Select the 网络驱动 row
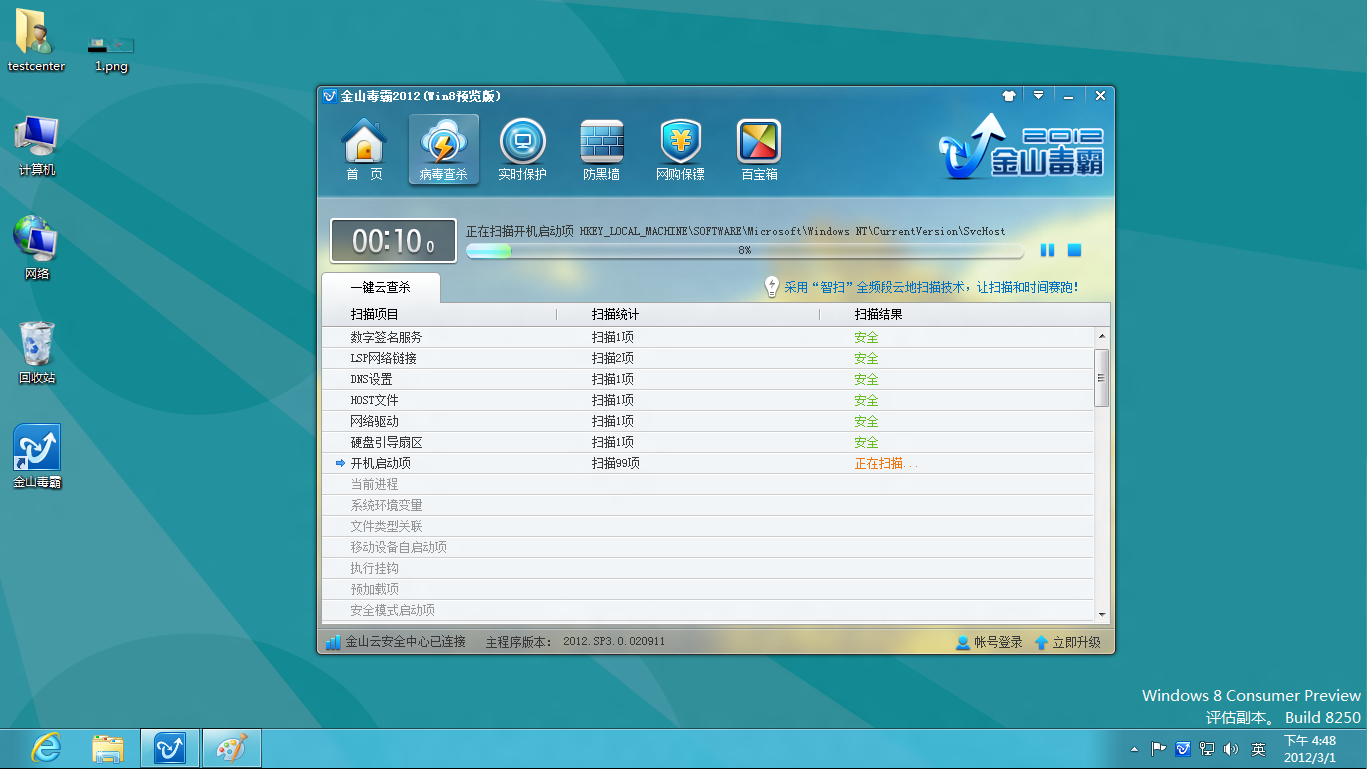Viewport: 1367px width, 769px height. coord(707,421)
